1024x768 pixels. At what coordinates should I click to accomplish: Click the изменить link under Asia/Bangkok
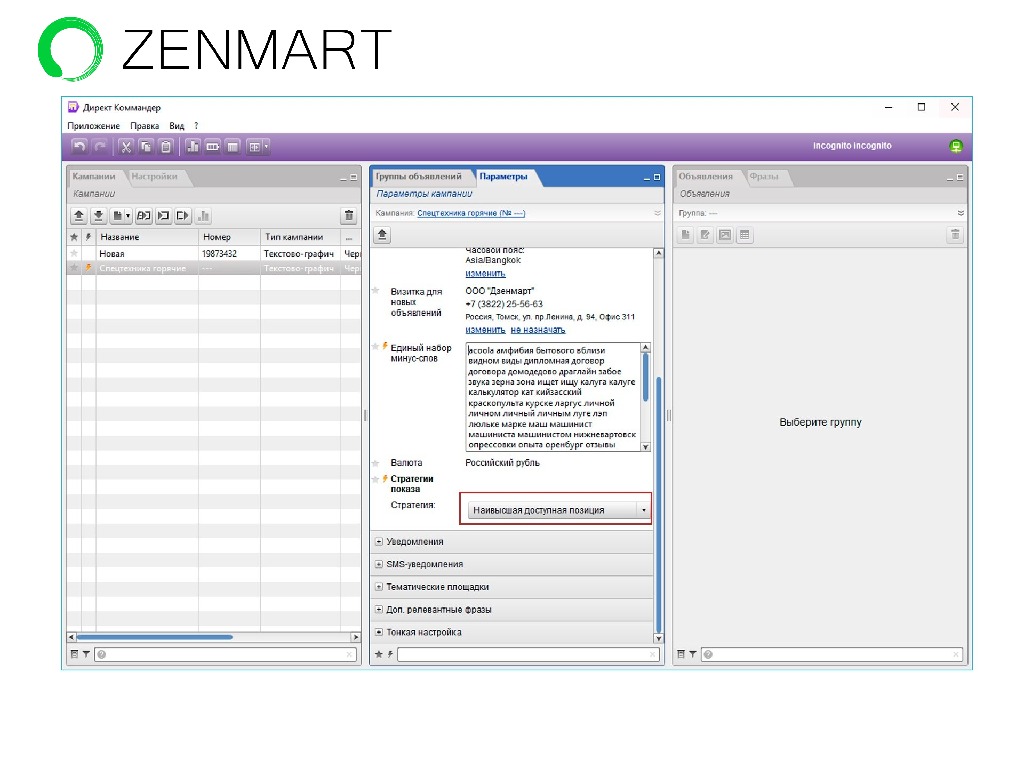(485, 273)
